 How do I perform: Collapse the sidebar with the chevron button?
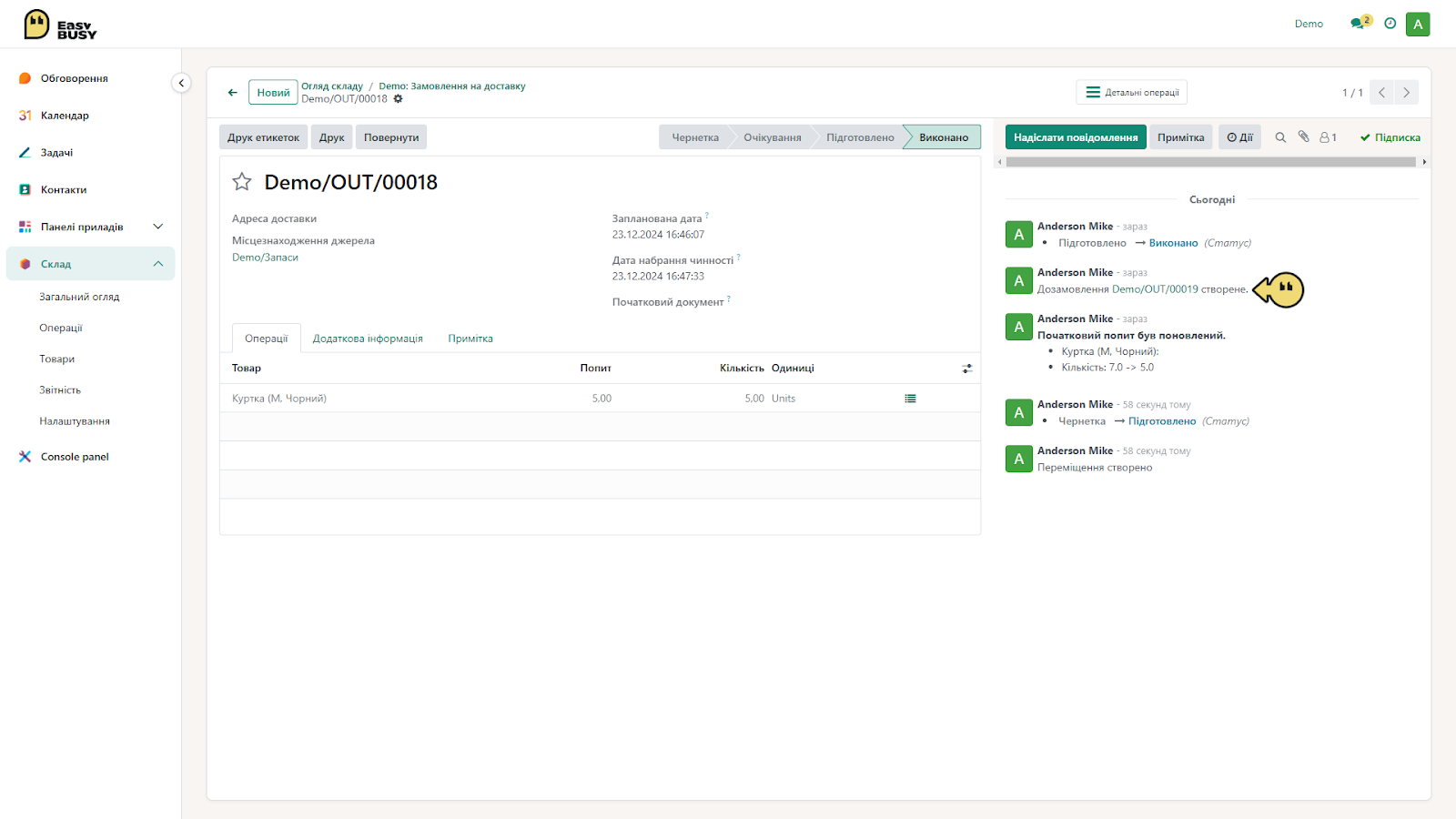(x=181, y=83)
